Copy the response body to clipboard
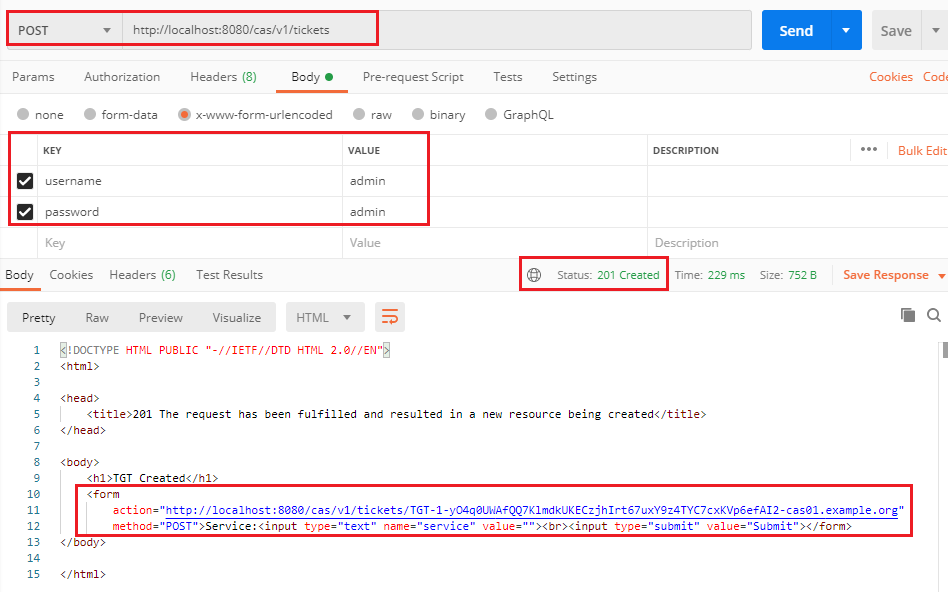 (x=908, y=314)
